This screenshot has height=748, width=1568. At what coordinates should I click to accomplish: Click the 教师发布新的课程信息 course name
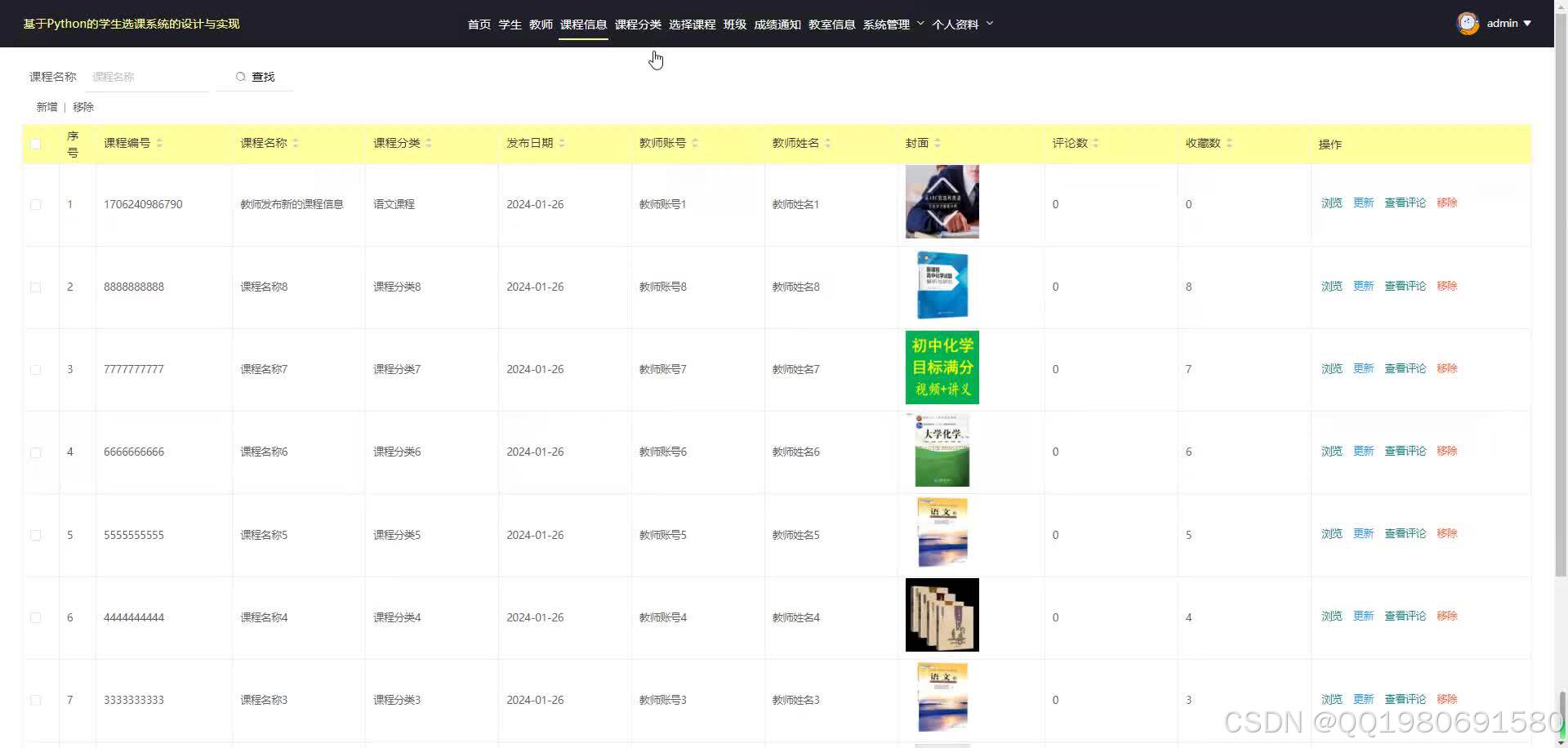click(292, 204)
